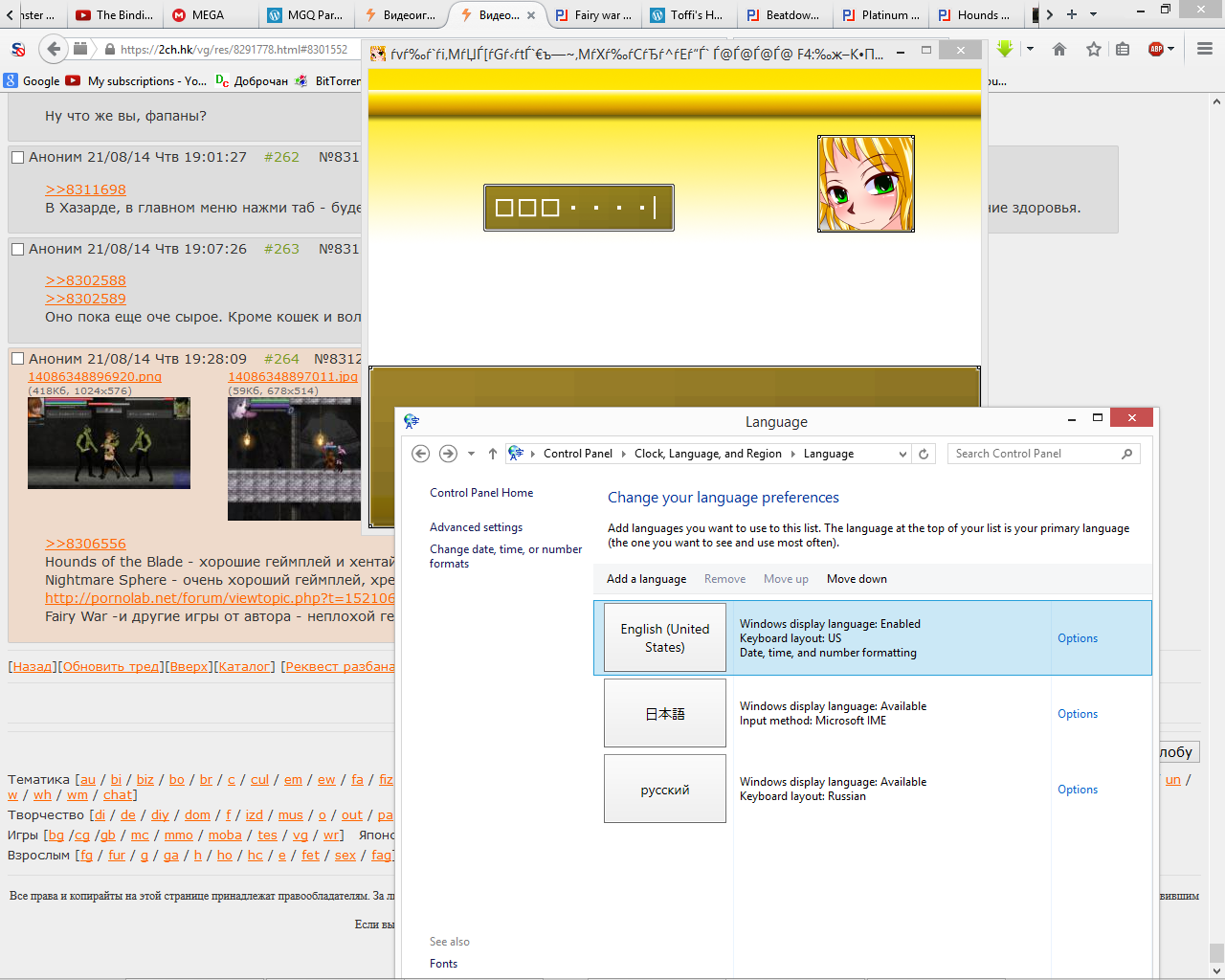Enlarge the green monsters game thumbnail
This screenshot has width=1225, height=980.
tap(109, 443)
